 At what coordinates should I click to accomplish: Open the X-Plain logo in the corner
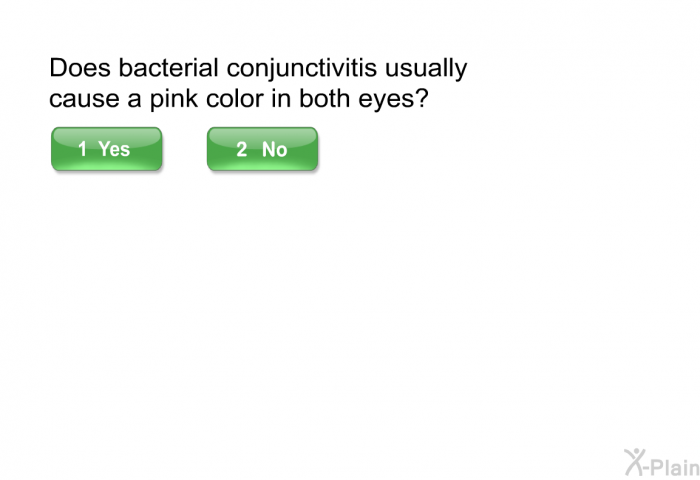tap(662, 462)
